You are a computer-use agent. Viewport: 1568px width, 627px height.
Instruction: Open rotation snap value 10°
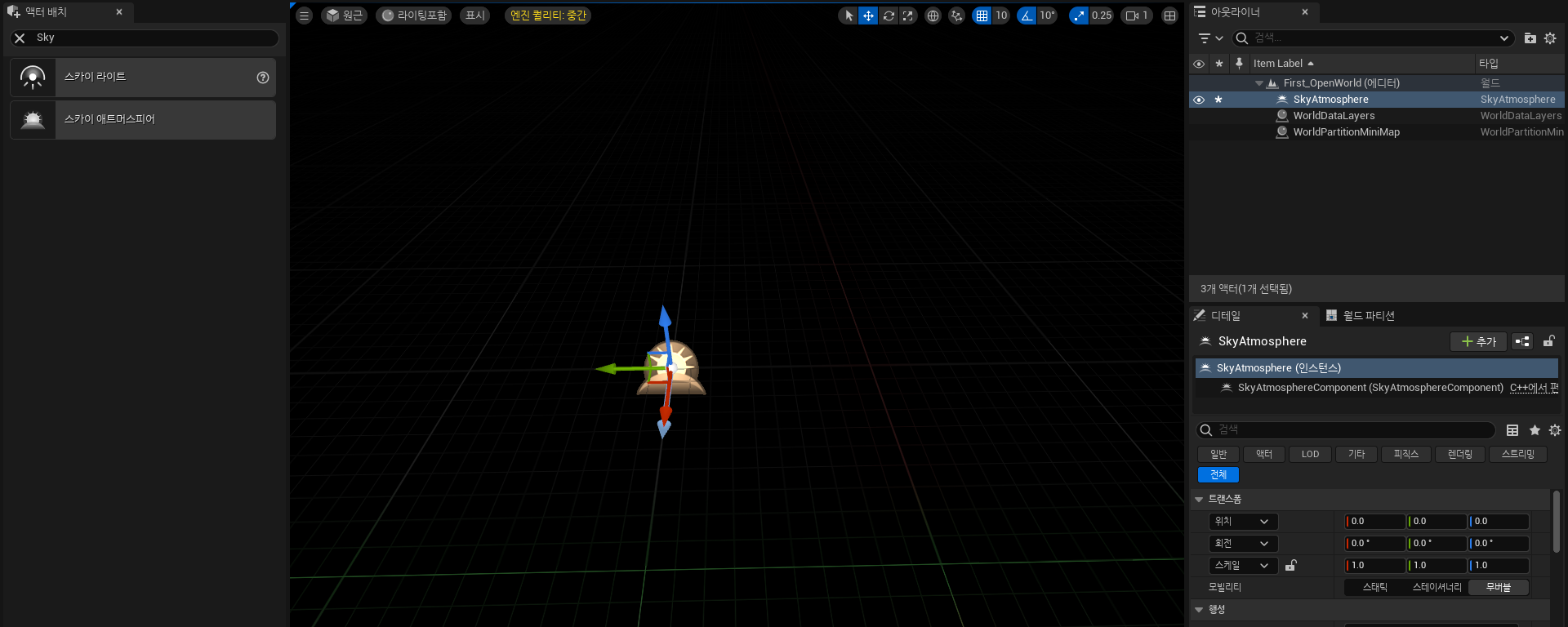[1047, 16]
